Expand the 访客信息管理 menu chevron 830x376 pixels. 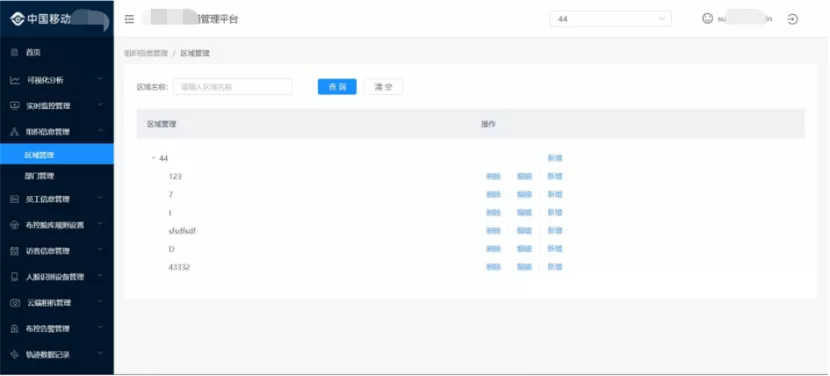coord(101,250)
